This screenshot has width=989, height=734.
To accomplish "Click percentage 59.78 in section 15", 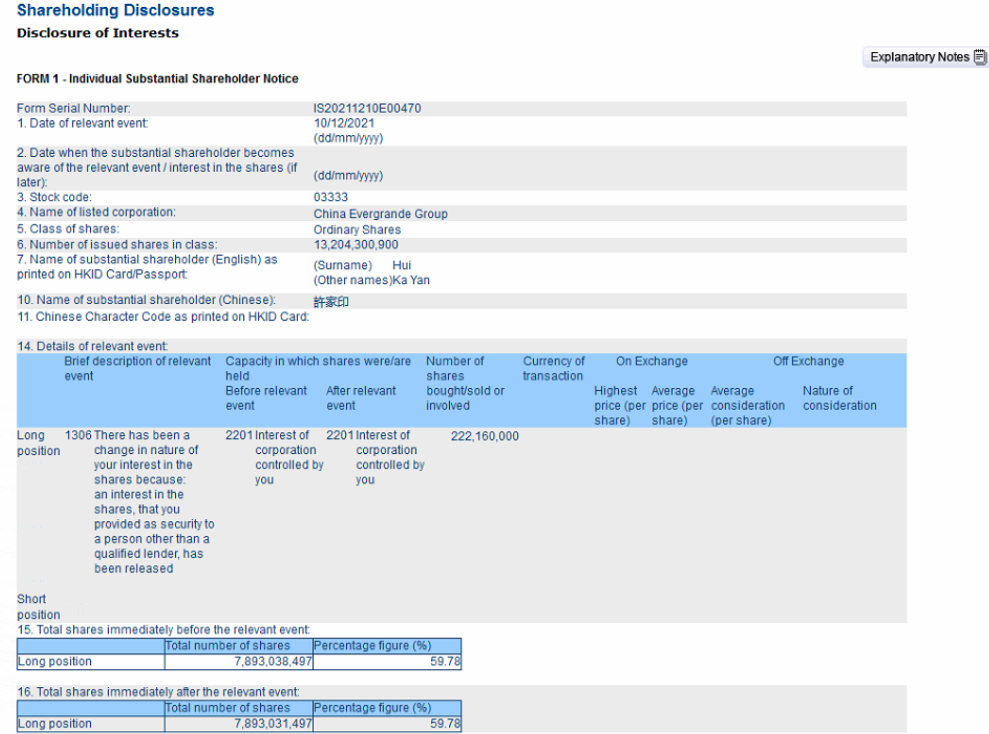I will point(445,661).
